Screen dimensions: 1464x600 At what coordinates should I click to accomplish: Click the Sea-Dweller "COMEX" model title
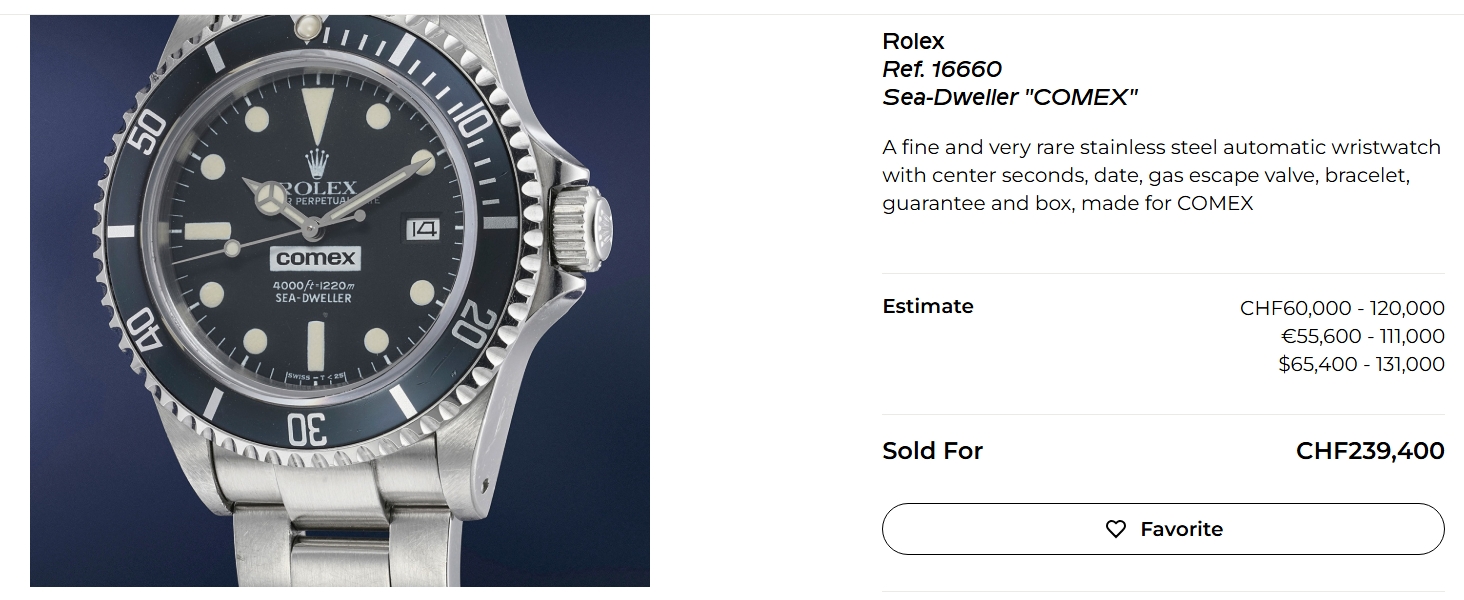(1010, 97)
